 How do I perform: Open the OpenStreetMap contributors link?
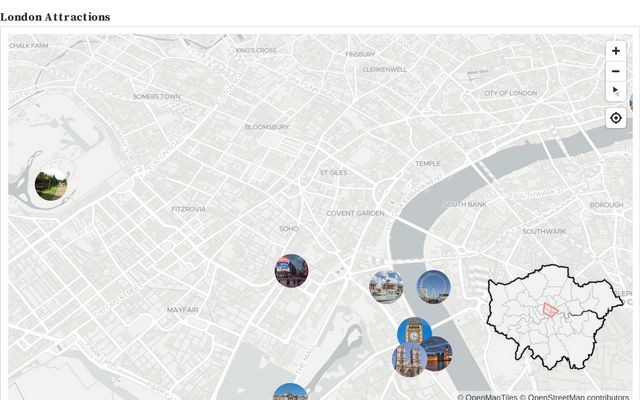click(579, 397)
